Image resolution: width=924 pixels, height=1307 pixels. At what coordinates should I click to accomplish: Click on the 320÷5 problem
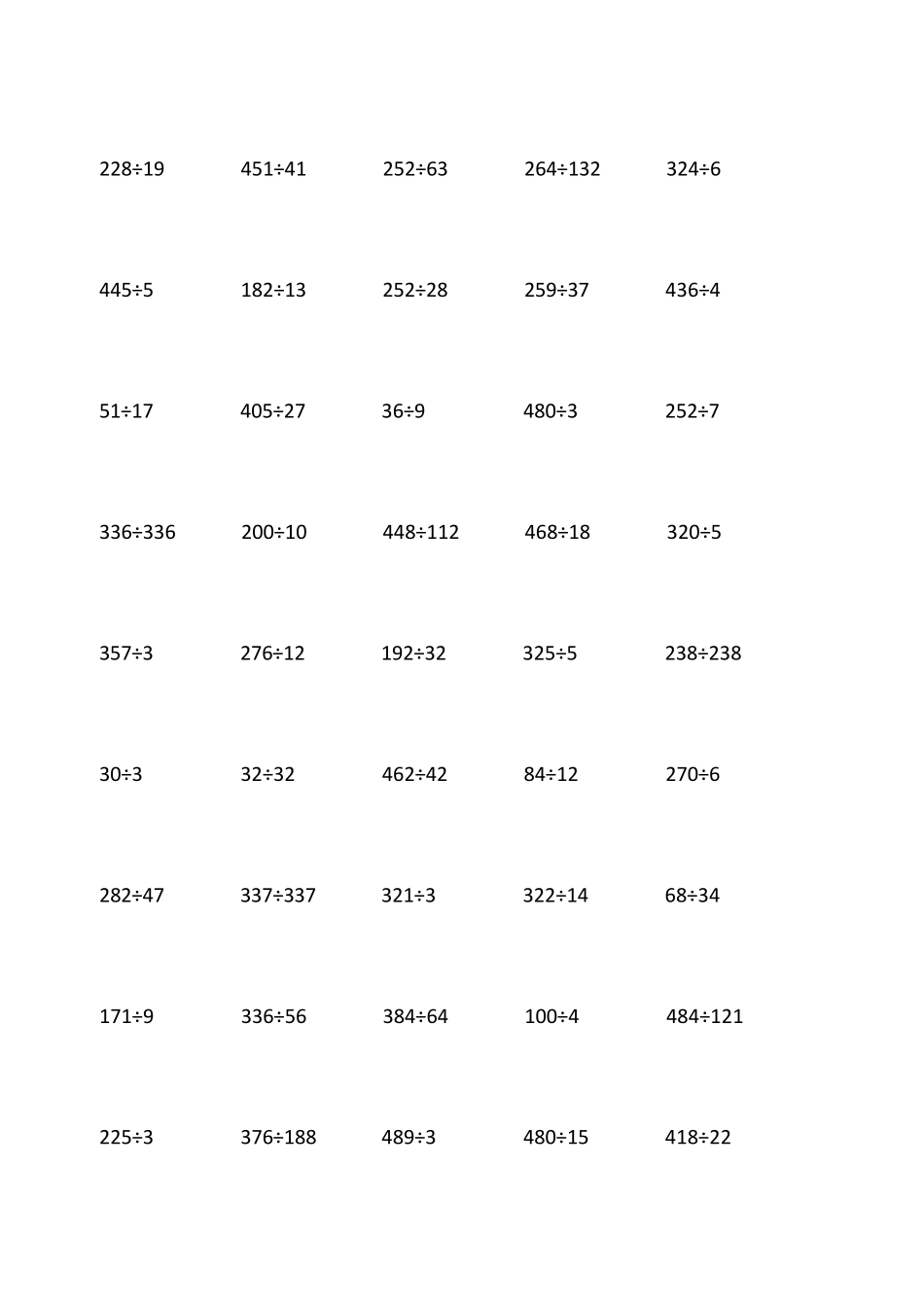tap(693, 532)
